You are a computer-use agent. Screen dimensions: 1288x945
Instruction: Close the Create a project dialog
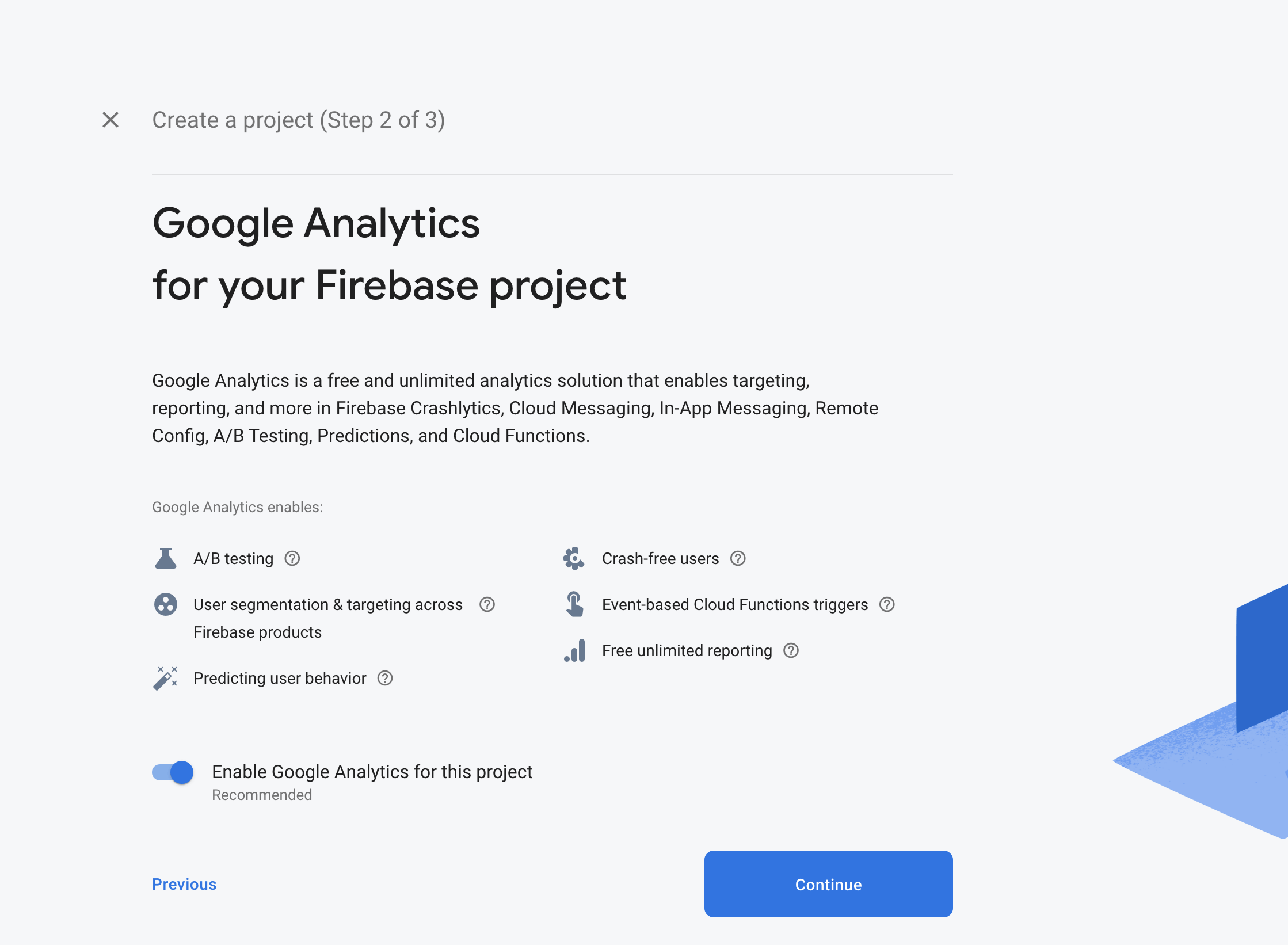(x=110, y=120)
